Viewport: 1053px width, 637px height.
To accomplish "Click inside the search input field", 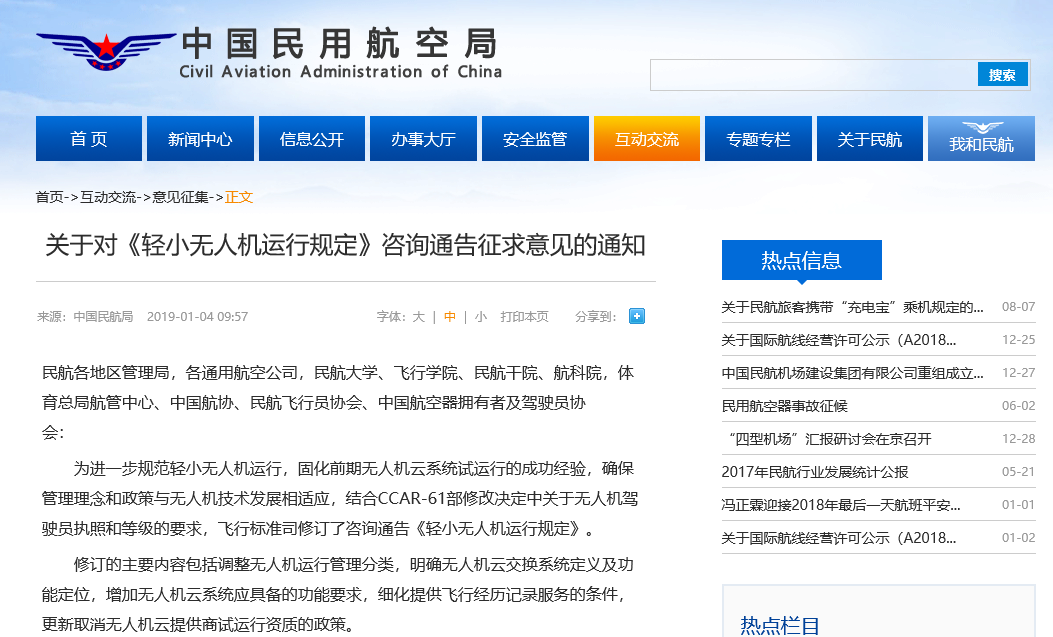I will [x=810, y=74].
